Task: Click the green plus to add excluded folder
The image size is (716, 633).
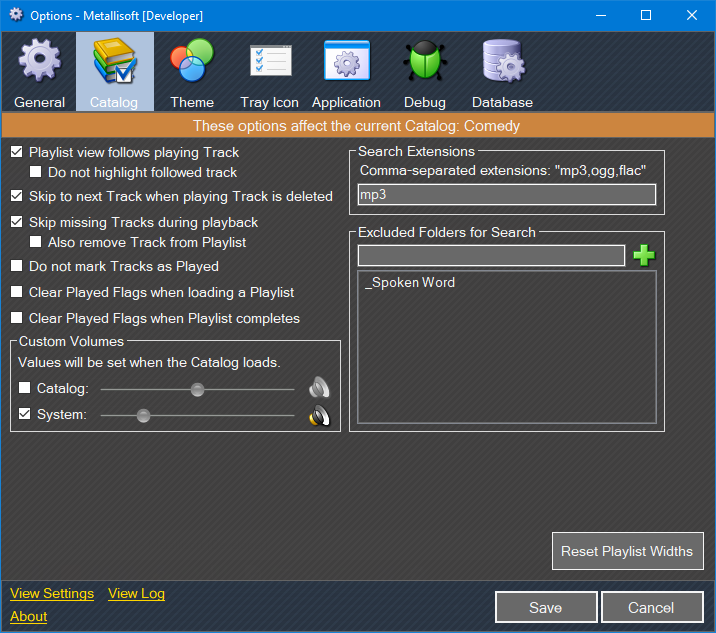Action: [x=644, y=256]
